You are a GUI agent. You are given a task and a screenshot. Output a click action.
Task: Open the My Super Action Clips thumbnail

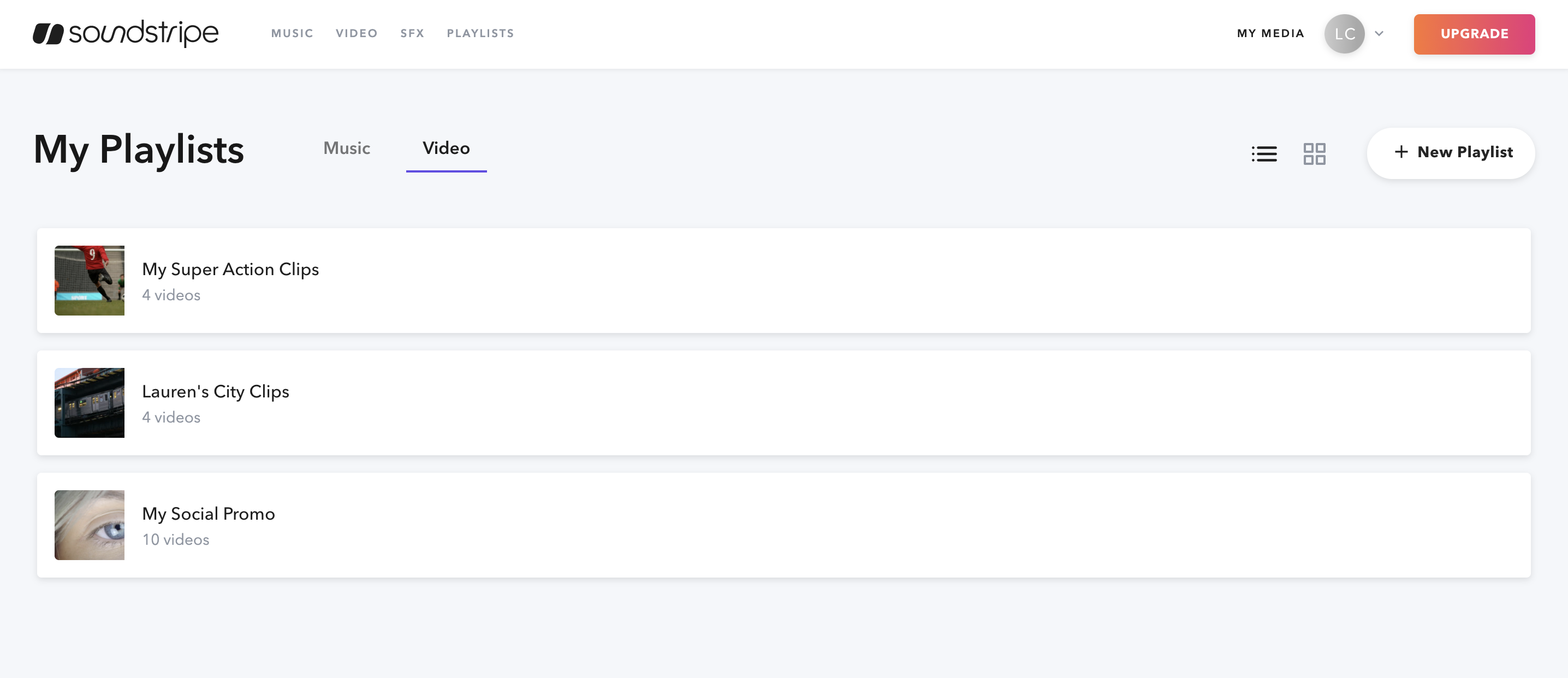pos(89,280)
